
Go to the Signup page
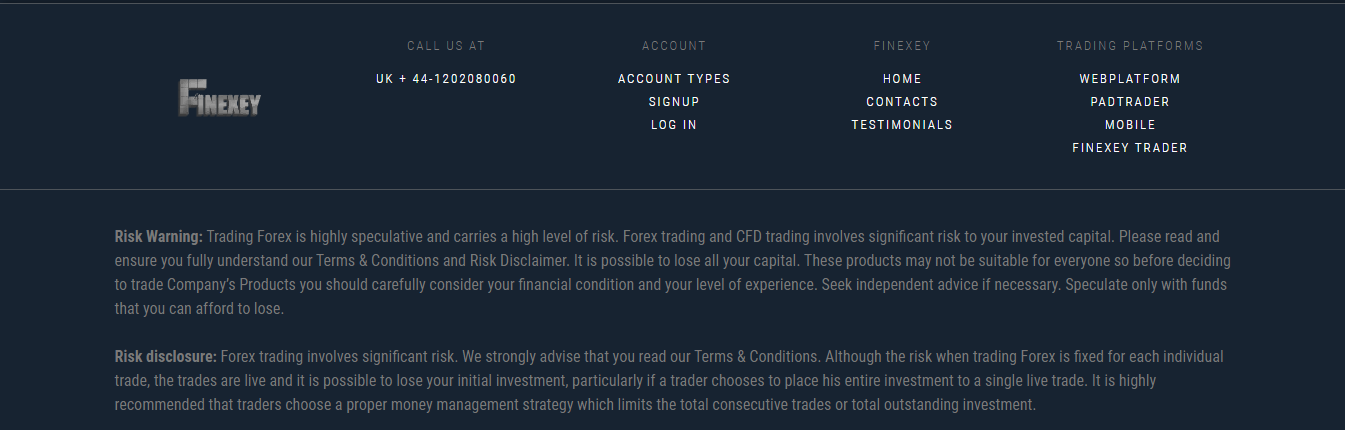point(674,102)
